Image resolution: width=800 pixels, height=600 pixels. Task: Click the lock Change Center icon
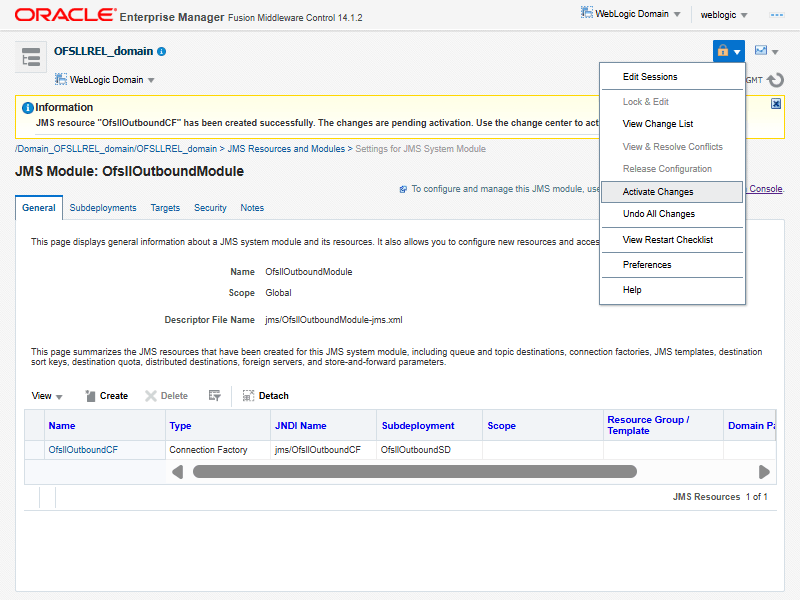coord(722,51)
